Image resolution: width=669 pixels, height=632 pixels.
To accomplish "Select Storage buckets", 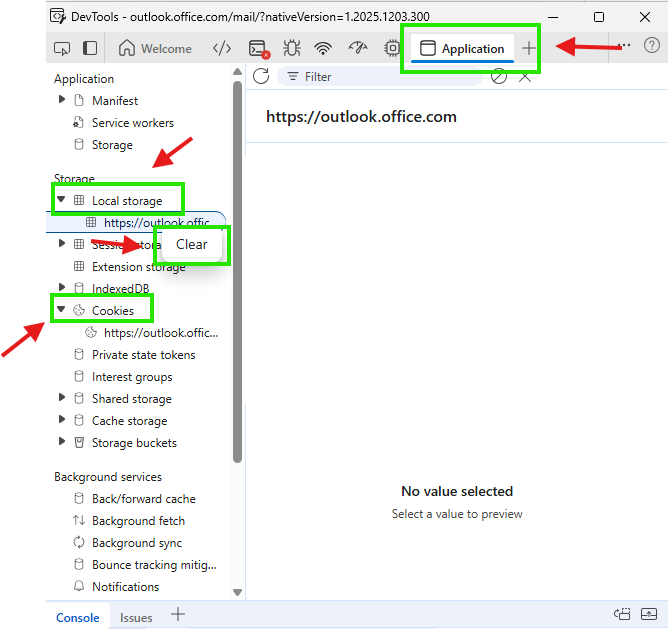I will [x=134, y=443].
